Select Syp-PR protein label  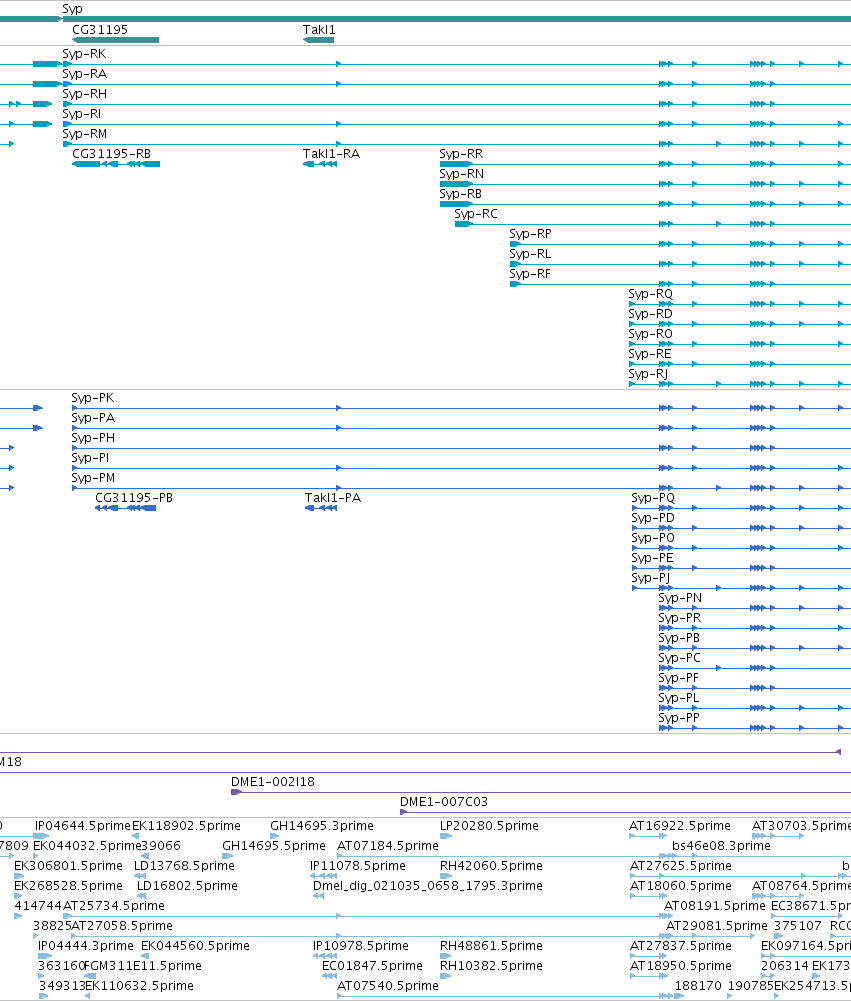(680, 618)
